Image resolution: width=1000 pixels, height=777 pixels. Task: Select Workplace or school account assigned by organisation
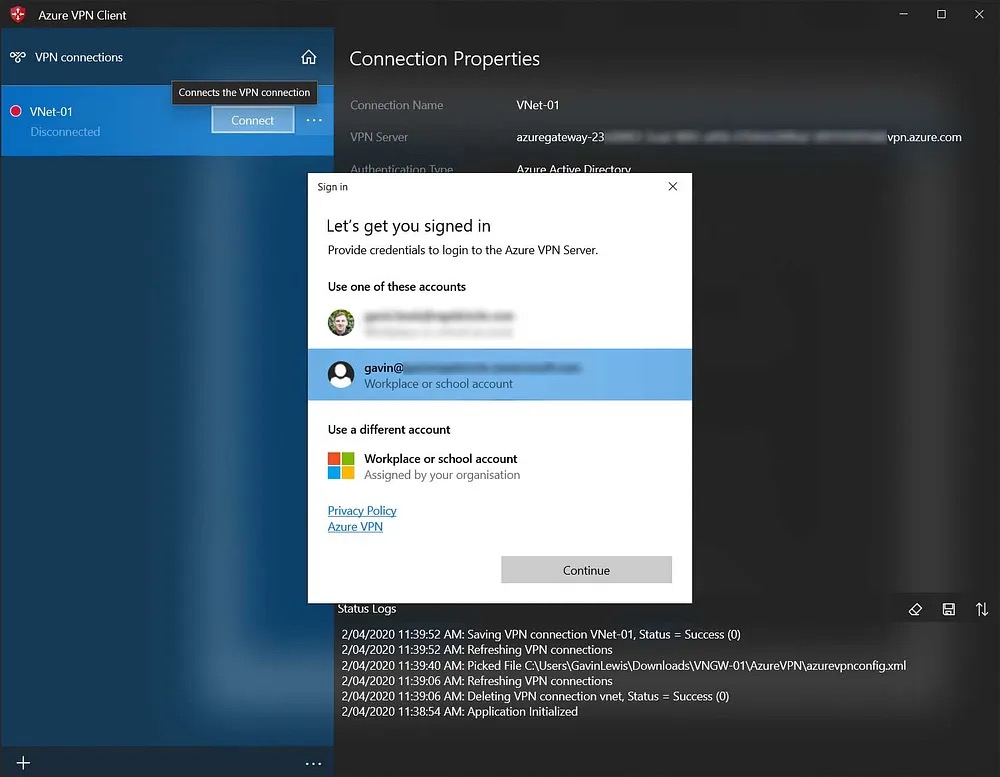(x=499, y=466)
